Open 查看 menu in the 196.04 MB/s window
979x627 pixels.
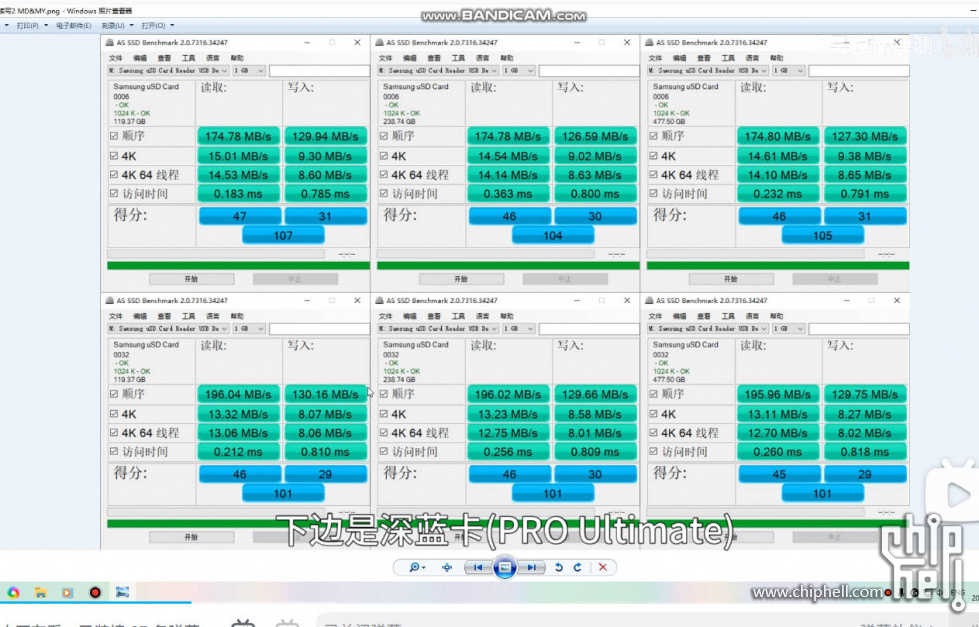(164, 315)
